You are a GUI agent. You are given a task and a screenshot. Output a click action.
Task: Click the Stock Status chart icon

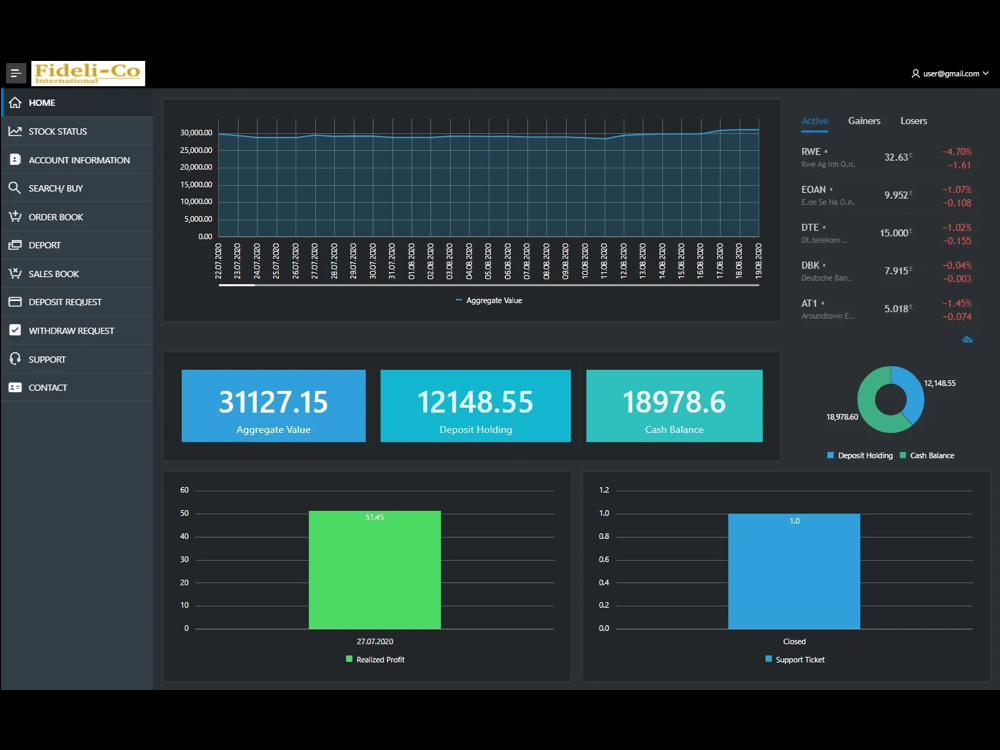15,131
